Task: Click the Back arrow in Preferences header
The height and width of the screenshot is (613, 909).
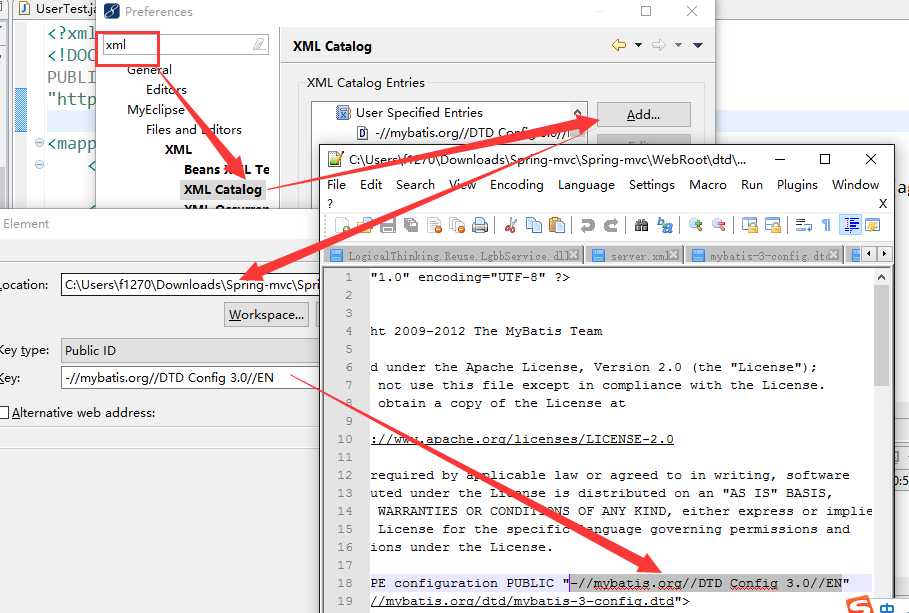Action: coord(619,45)
